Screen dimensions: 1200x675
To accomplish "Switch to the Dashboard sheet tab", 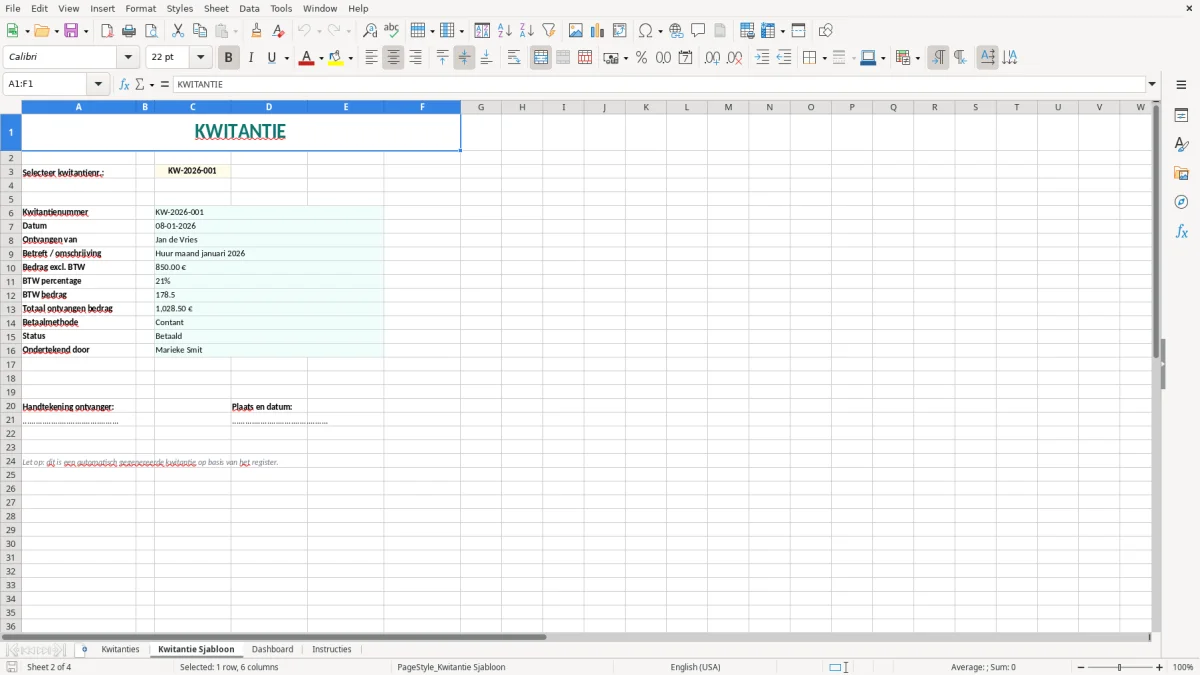I will (272, 649).
